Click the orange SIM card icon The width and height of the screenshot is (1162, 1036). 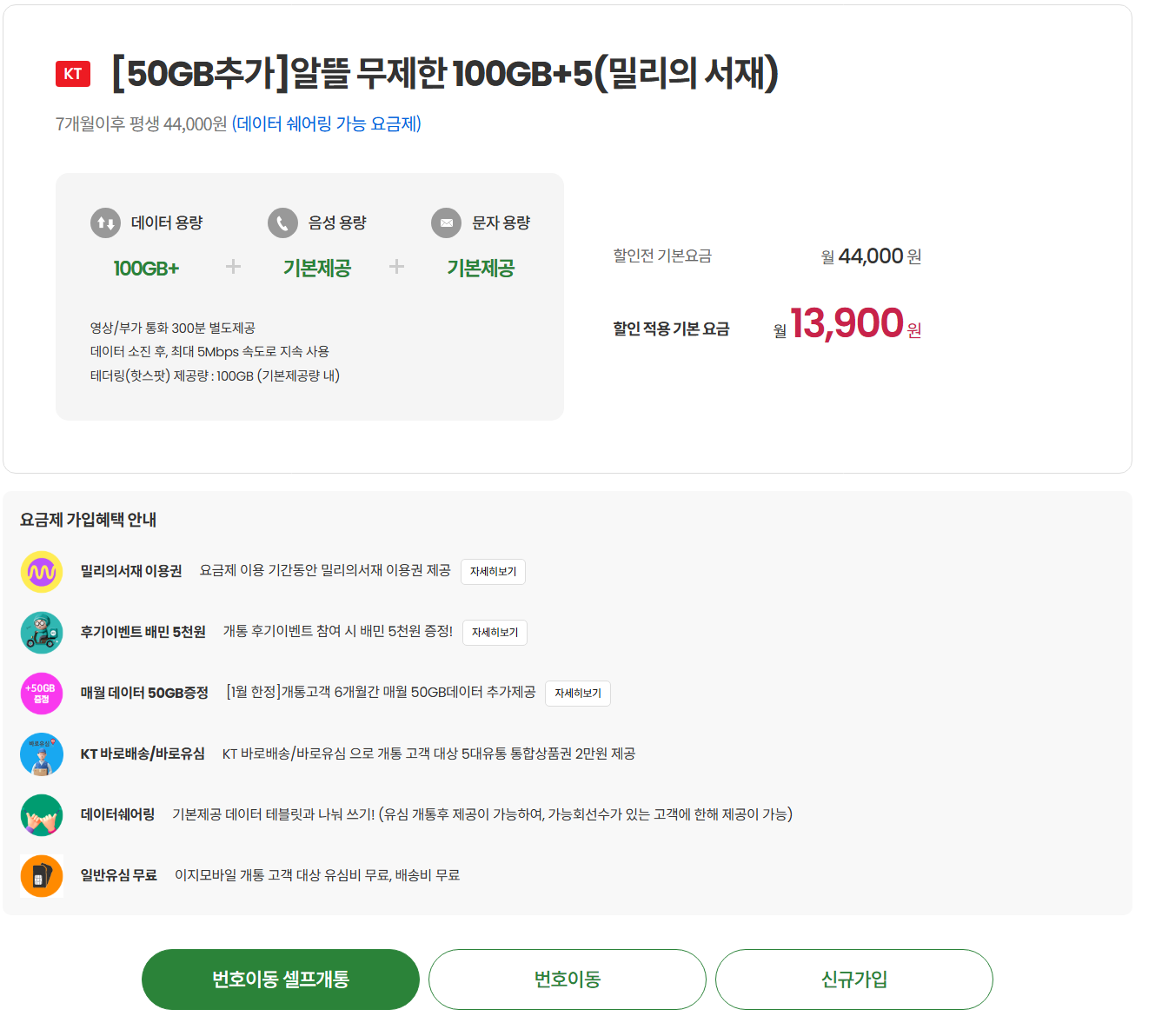click(42, 876)
